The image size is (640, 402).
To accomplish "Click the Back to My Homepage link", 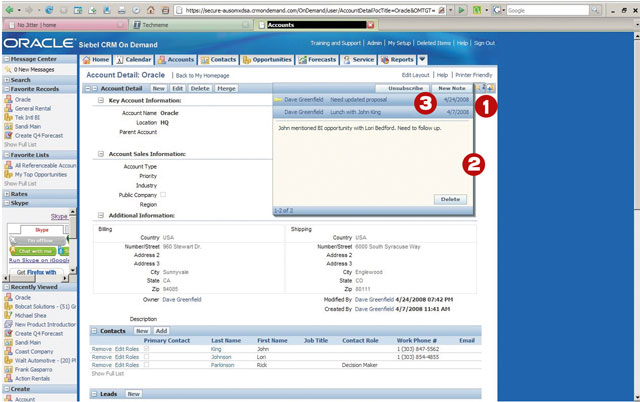I will pos(202,76).
